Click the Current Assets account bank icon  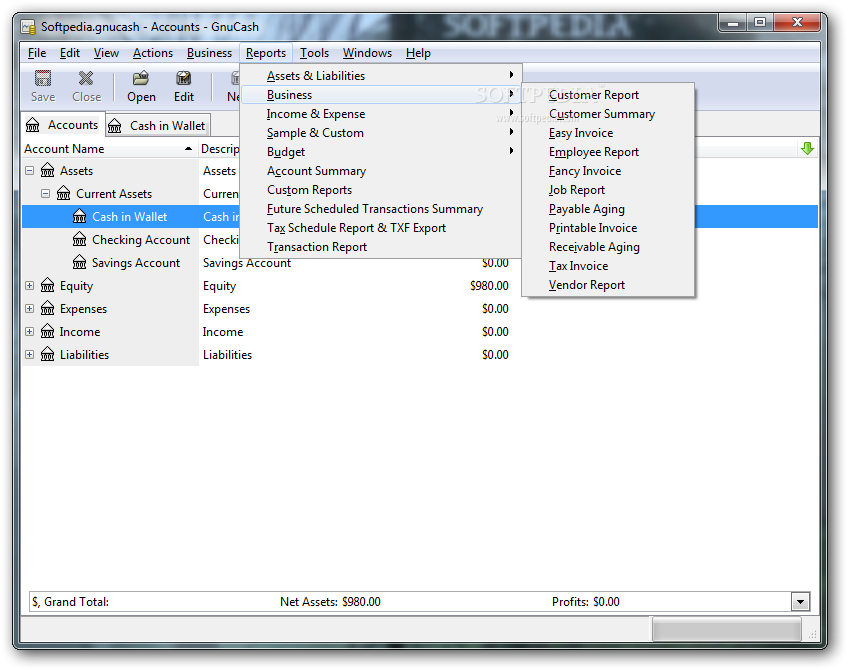click(x=64, y=194)
